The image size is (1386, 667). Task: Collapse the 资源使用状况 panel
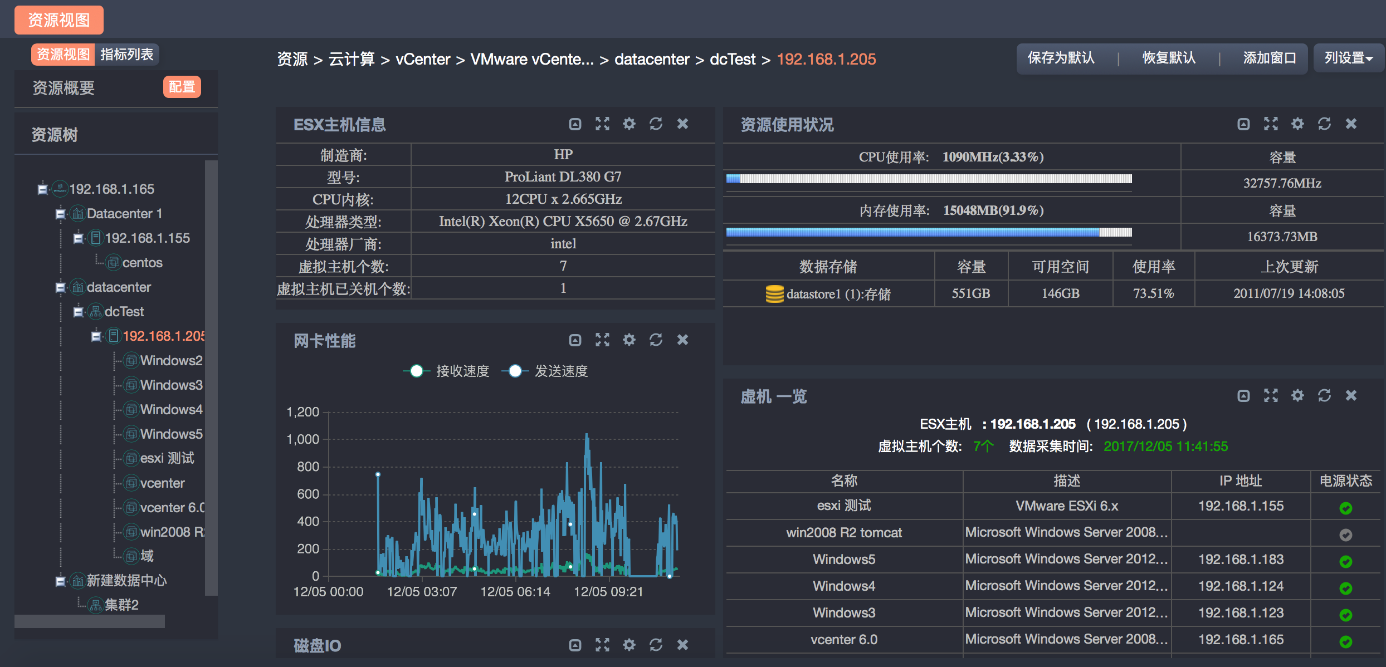(x=1243, y=124)
